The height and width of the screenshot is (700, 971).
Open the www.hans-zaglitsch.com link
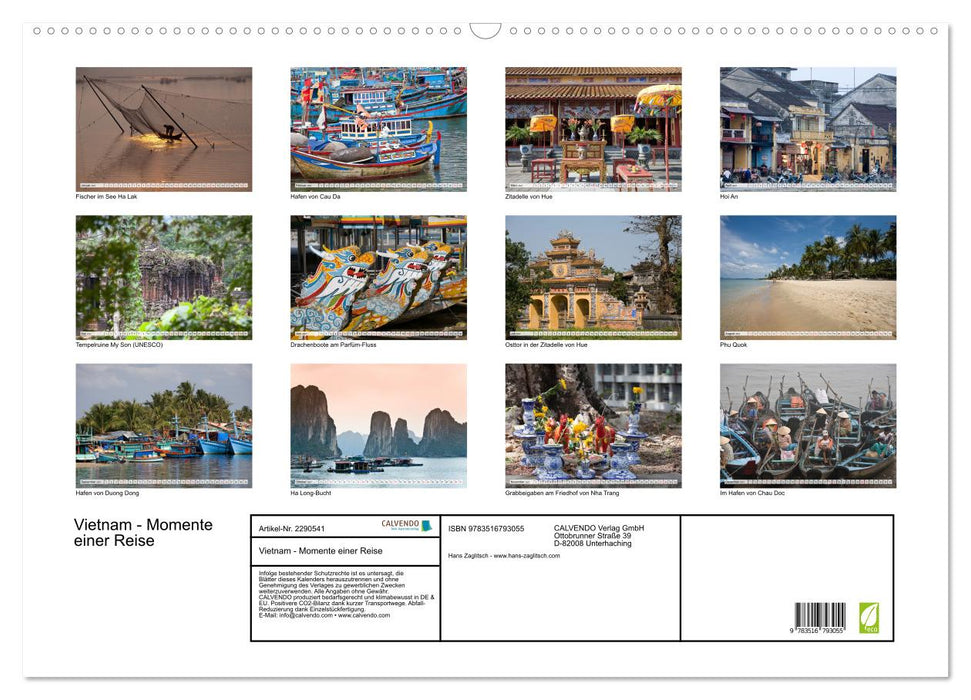pos(526,556)
